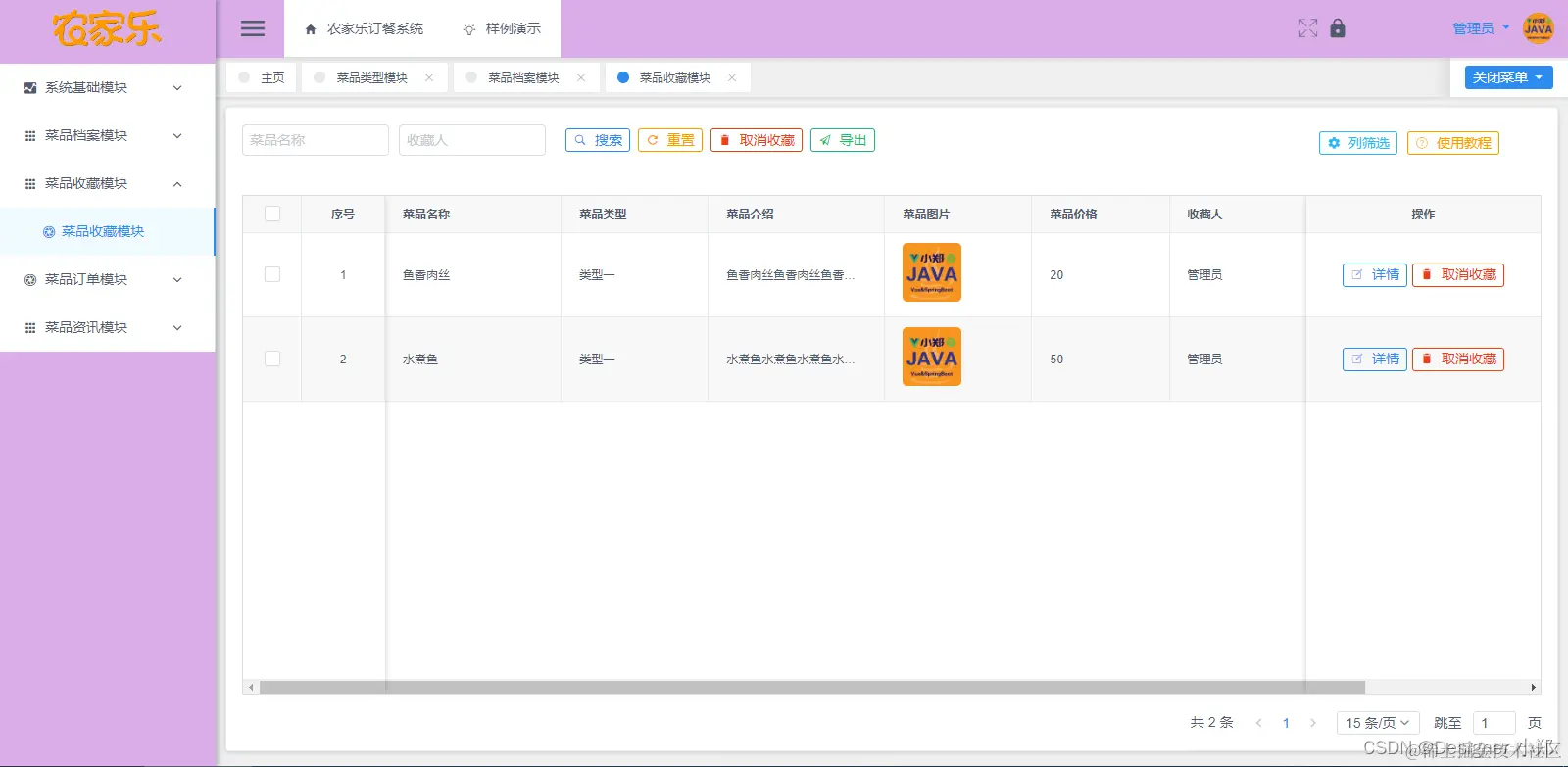Click the home icon beside 农家乐订餐系统
The image size is (1568, 767).
click(311, 29)
